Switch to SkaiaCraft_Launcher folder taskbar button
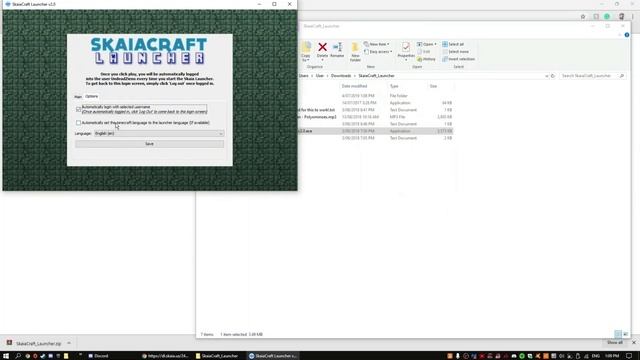Image resolution: width=640 pixels, height=360 pixels. tap(217, 356)
